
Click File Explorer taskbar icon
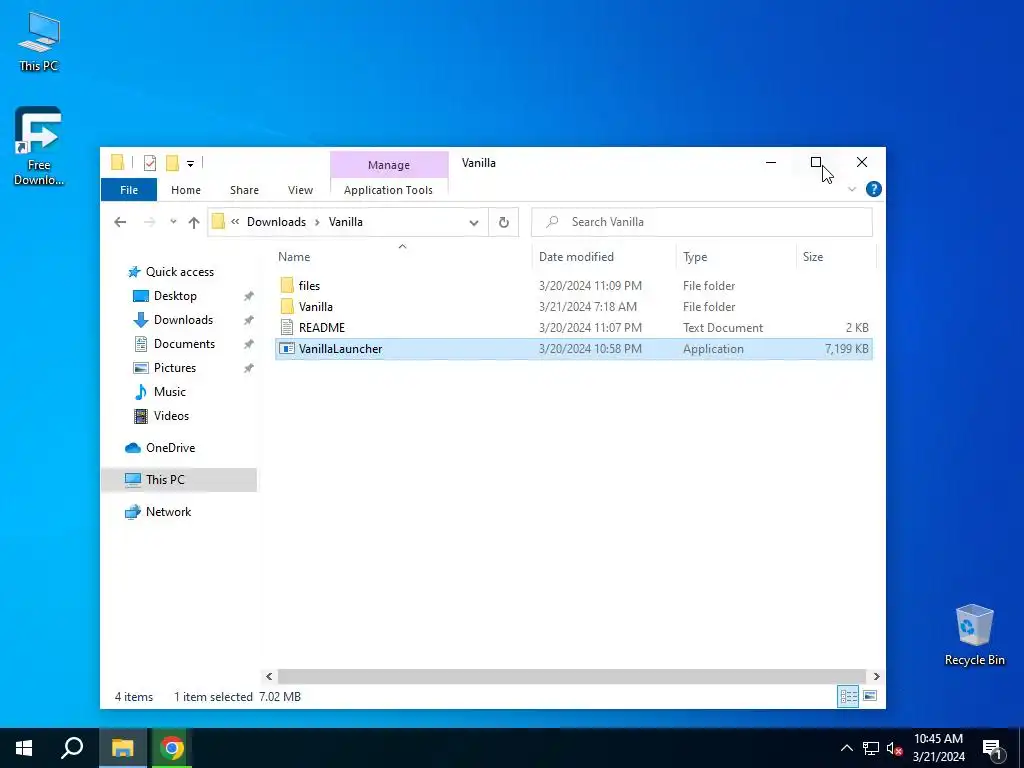click(x=122, y=748)
